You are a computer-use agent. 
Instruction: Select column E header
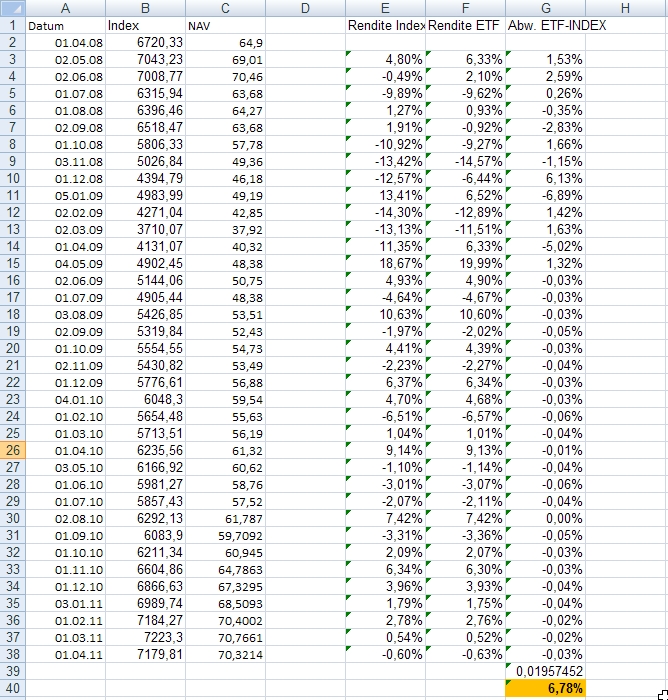point(385,8)
